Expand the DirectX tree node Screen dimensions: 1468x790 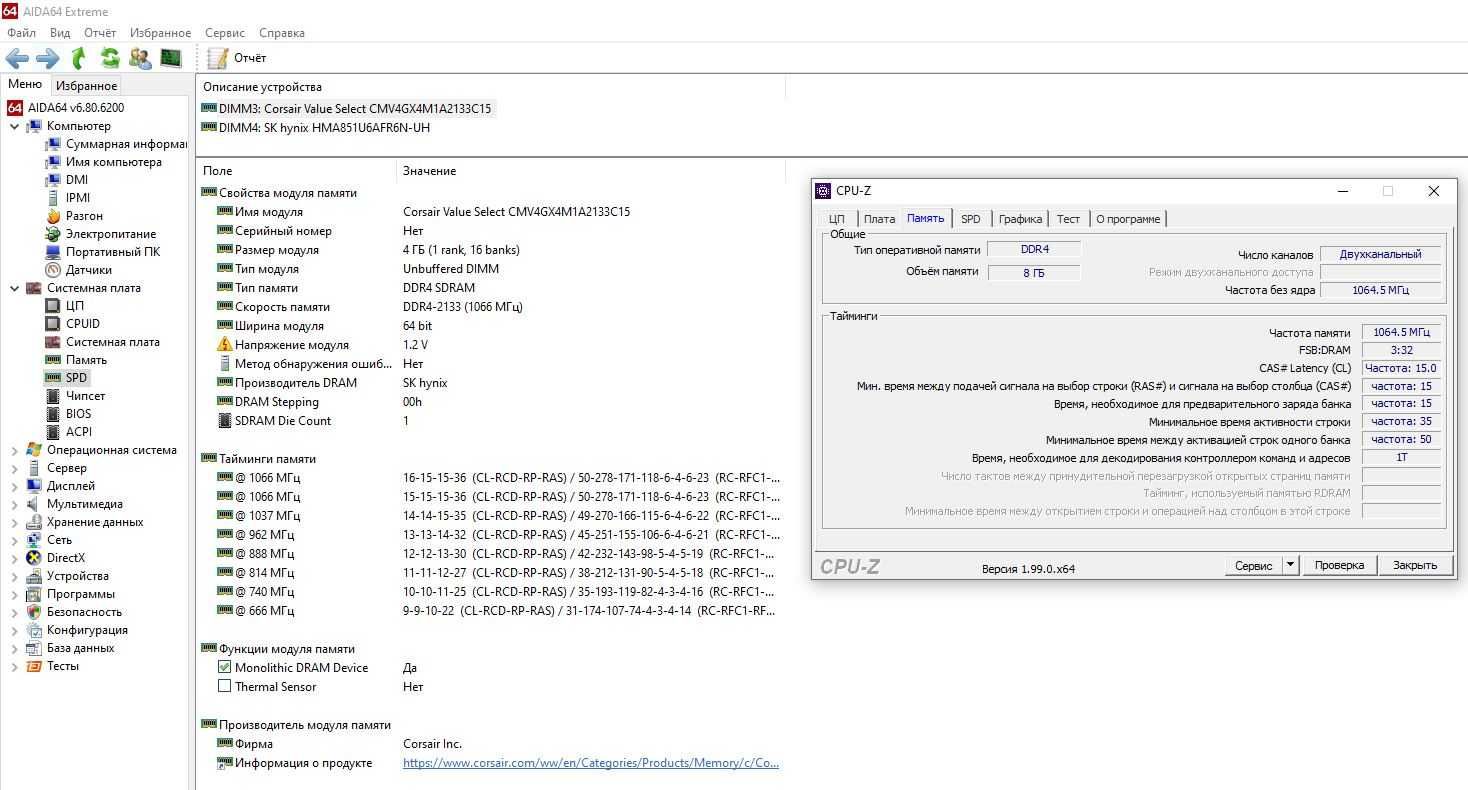(x=14, y=558)
